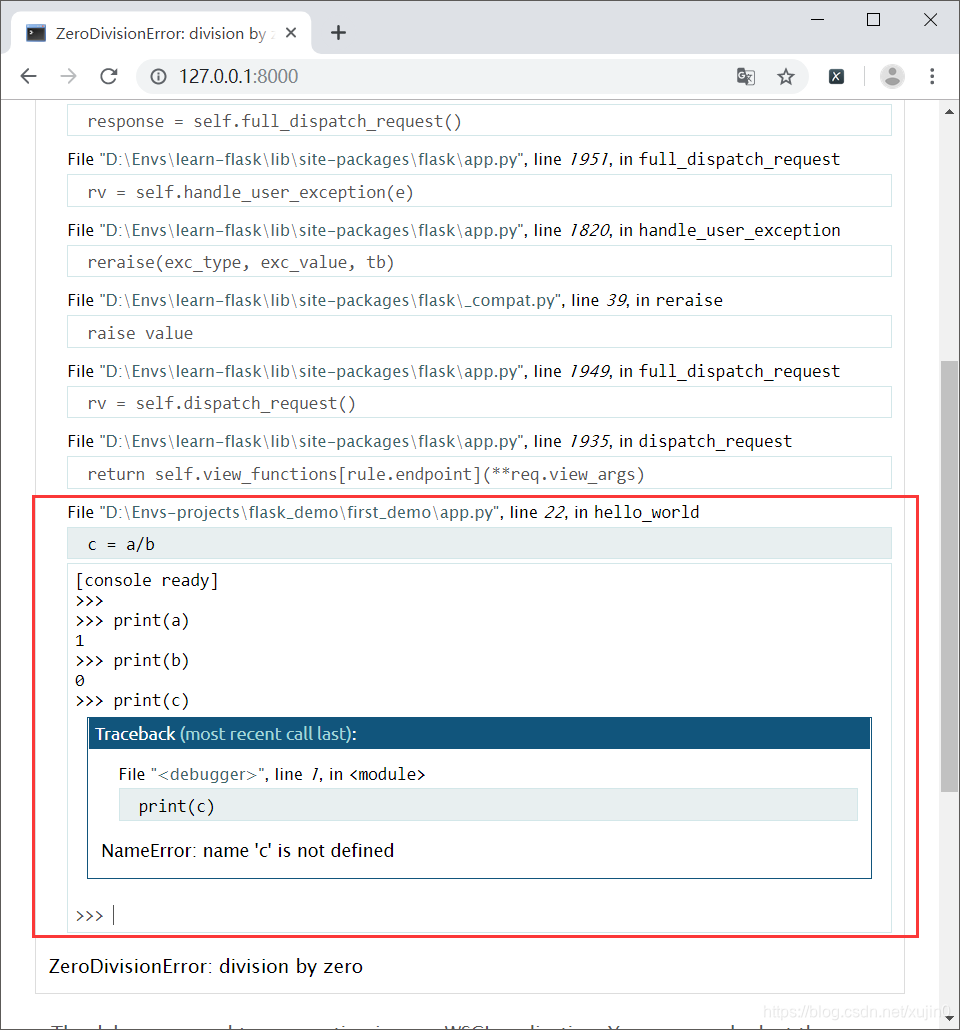Click the File "<debugger>", line 1 entry
This screenshot has width=960, height=1030.
272,774
